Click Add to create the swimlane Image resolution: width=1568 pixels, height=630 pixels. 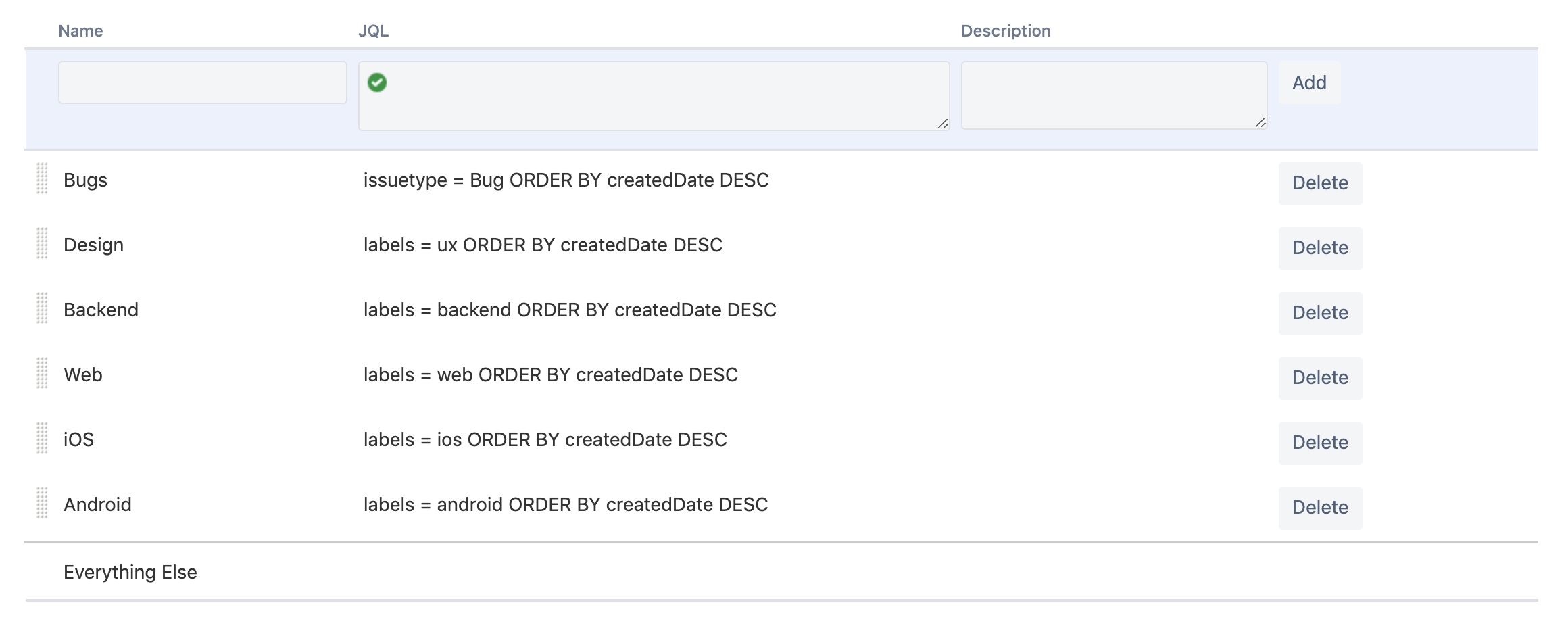pyautogui.click(x=1309, y=82)
